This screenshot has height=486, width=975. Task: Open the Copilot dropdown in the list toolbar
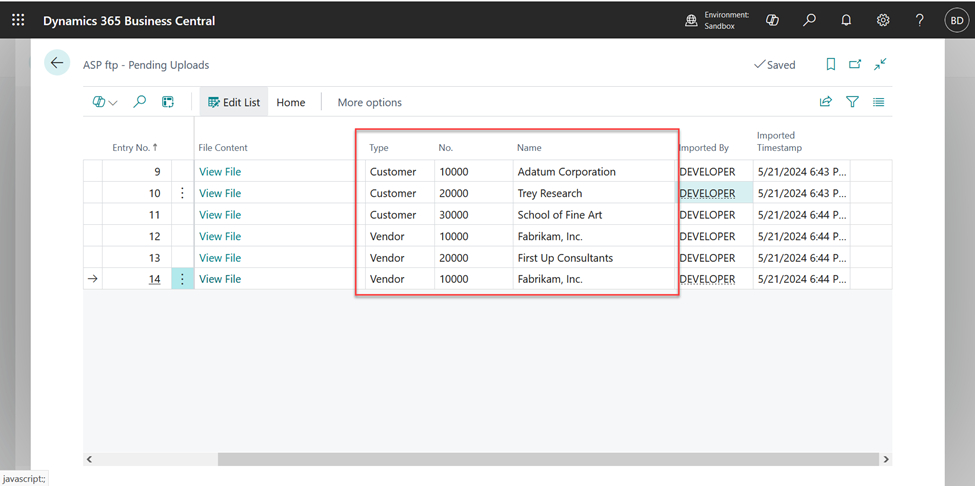tap(104, 103)
